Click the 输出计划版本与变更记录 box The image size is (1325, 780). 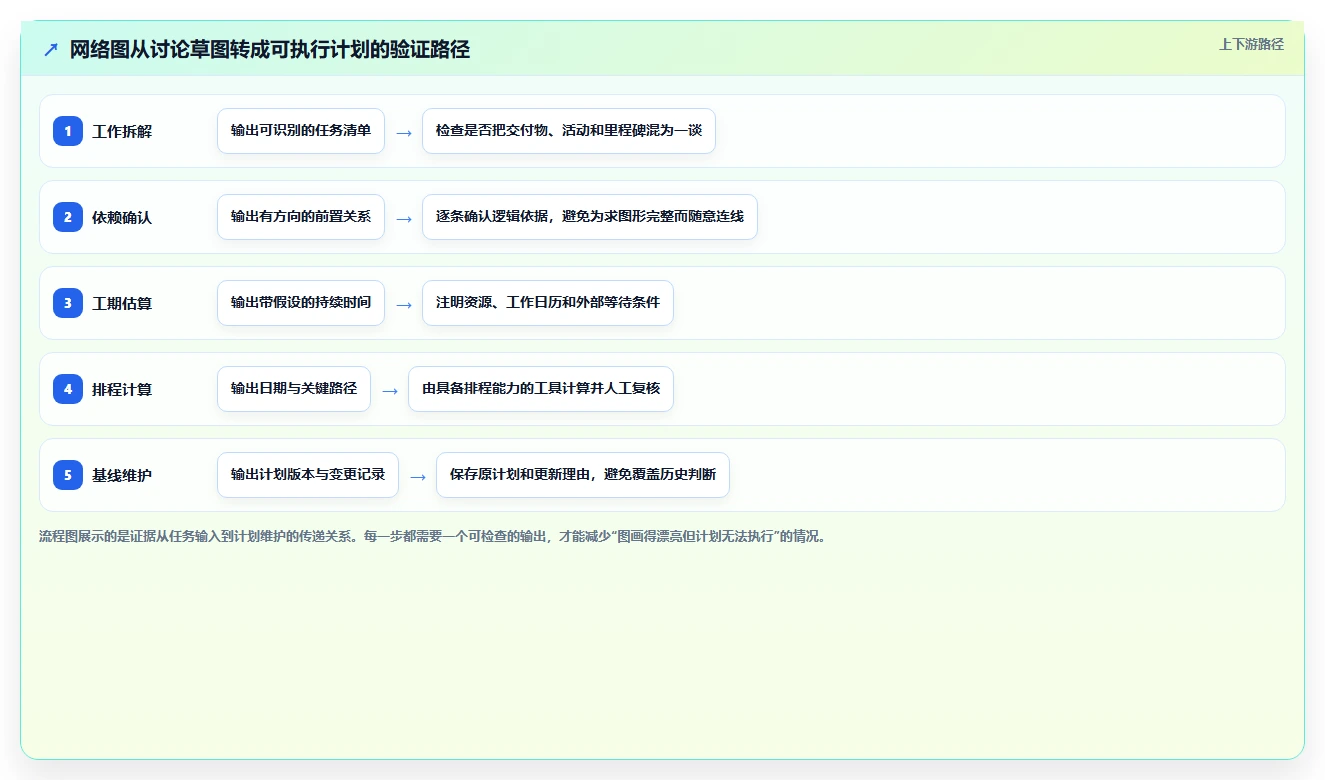(308, 475)
